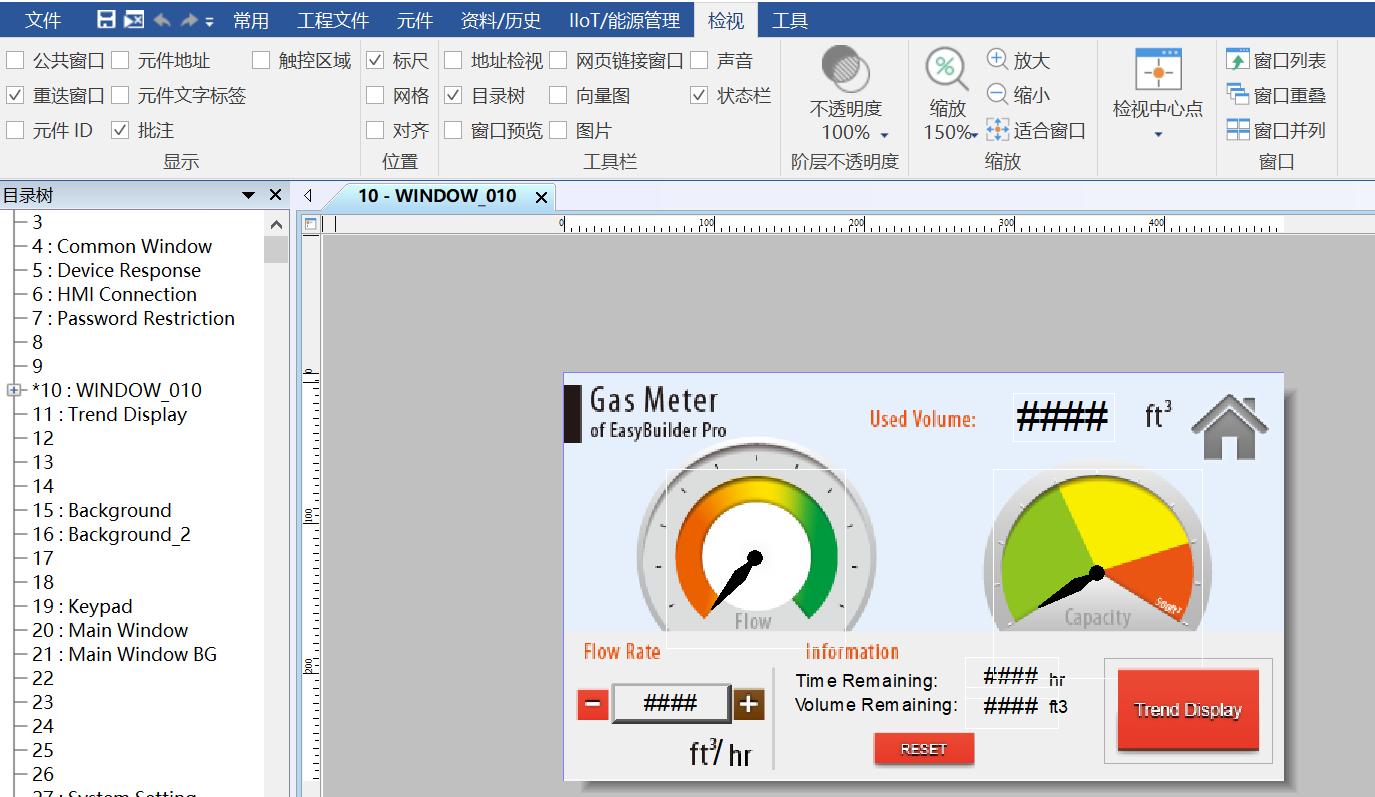The height and width of the screenshot is (797, 1375).
Task: Click 窗口重叠 to cascade windows
Action: pos(1276,96)
